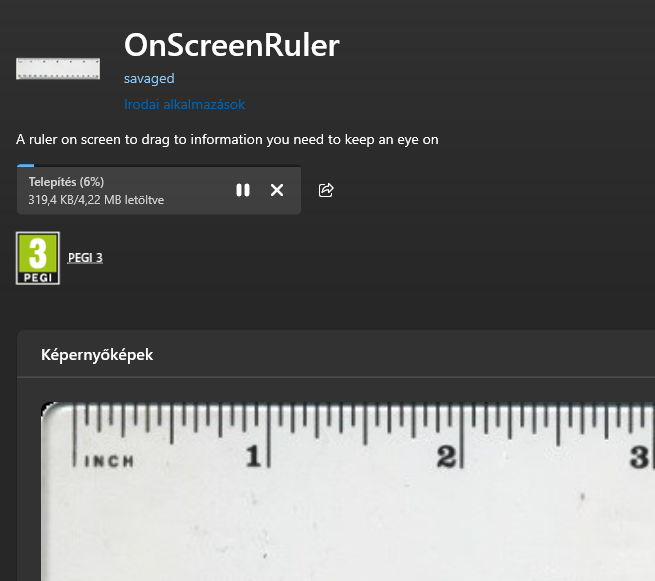Image resolution: width=655 pixels, height=581 pixels.
Task: Open the share icon next to install progress
Action: (x=326, y=190)
